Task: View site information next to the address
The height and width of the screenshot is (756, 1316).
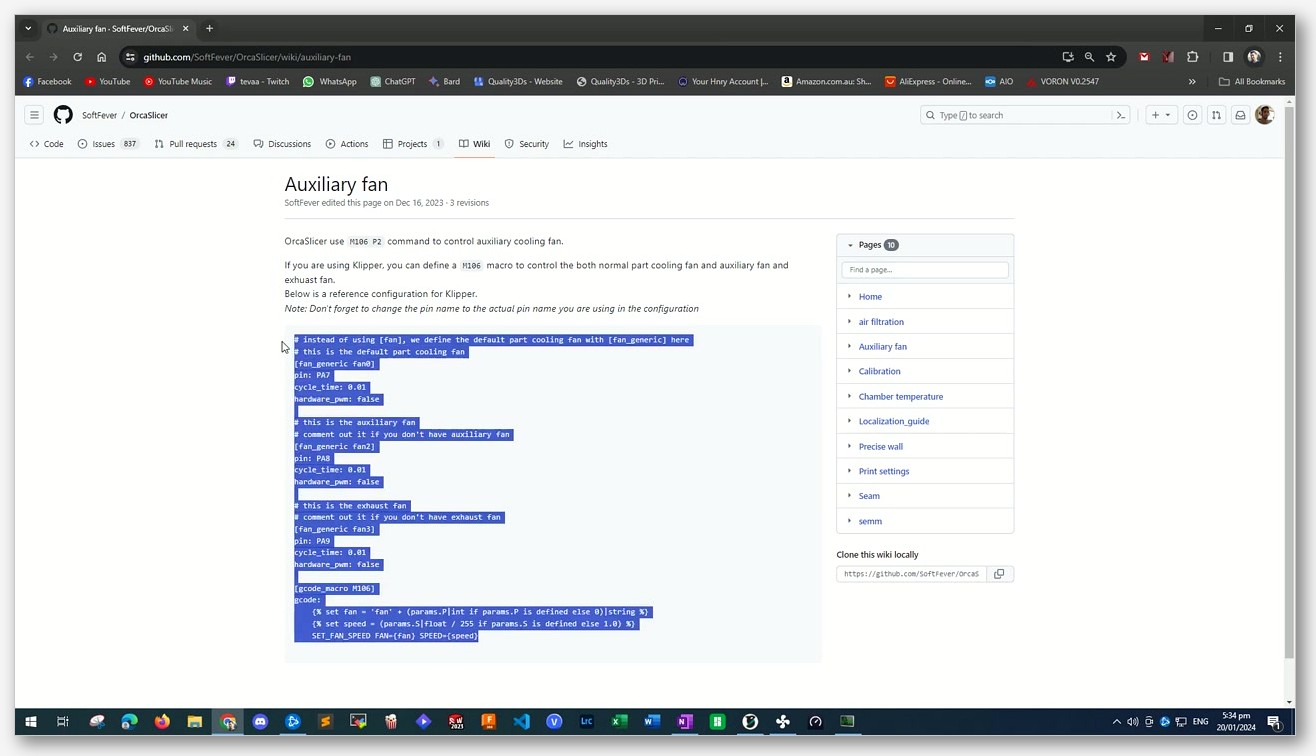Action: [x=130, y=57]
